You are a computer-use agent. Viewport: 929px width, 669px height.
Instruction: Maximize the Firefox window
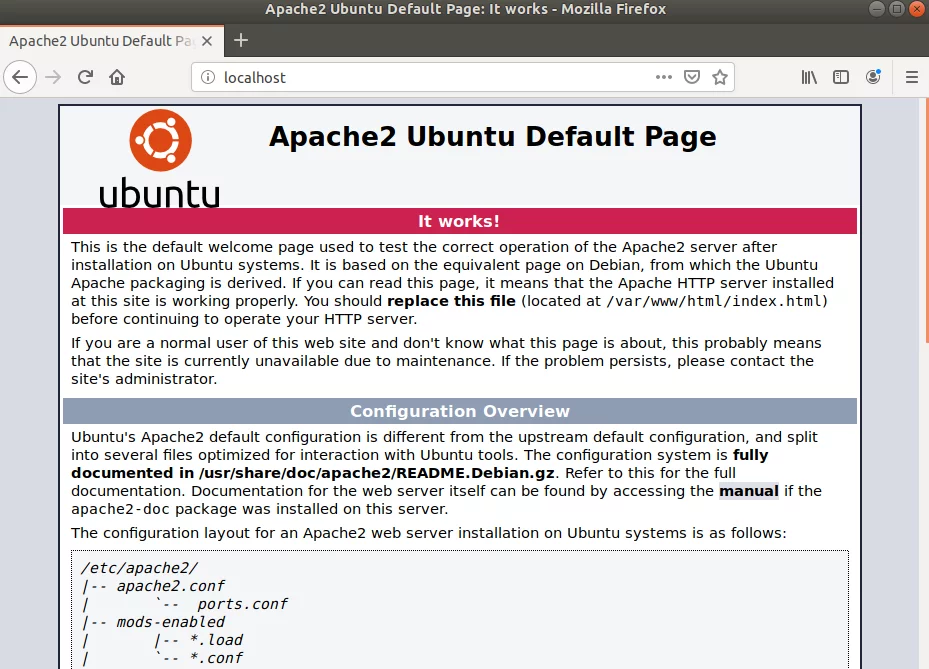(896, 9)
